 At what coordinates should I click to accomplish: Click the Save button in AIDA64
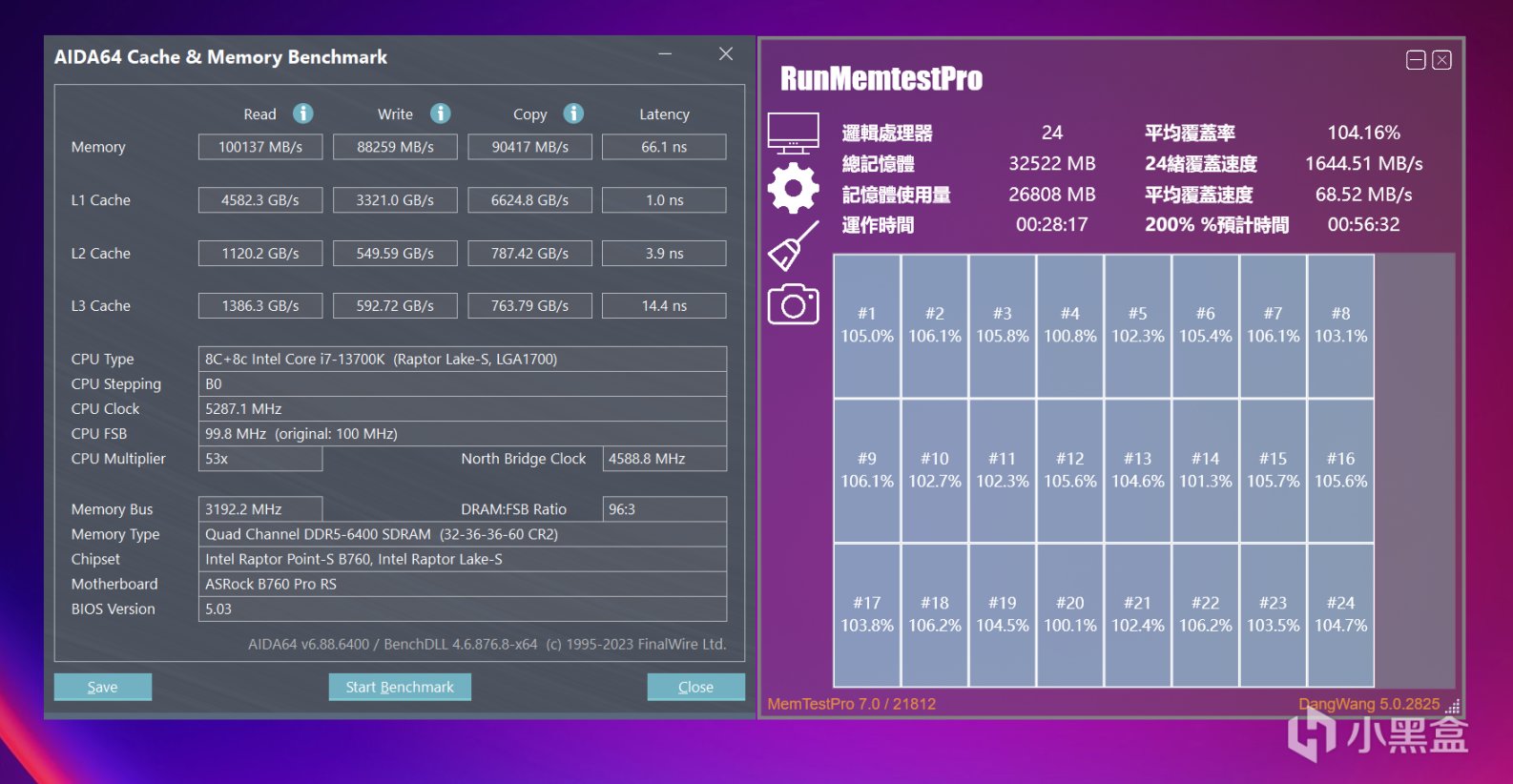(103, 687)
